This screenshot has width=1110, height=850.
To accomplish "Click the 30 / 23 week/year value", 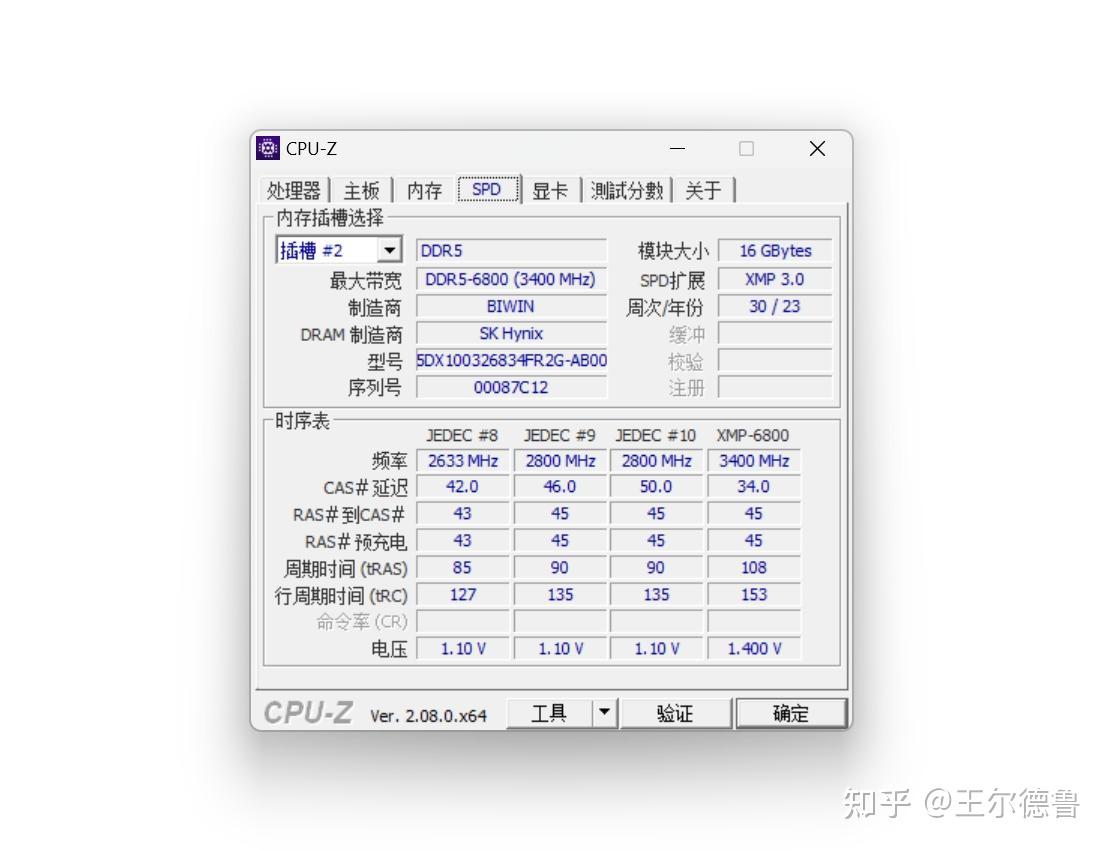I will pos(775,306).
